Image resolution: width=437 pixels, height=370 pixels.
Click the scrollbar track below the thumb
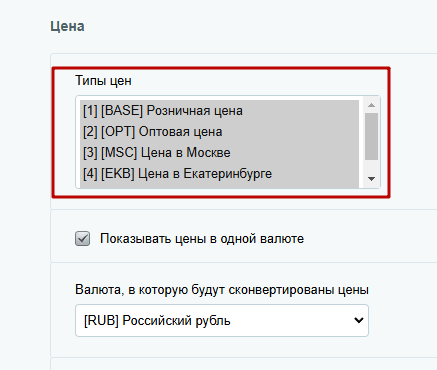371,166
